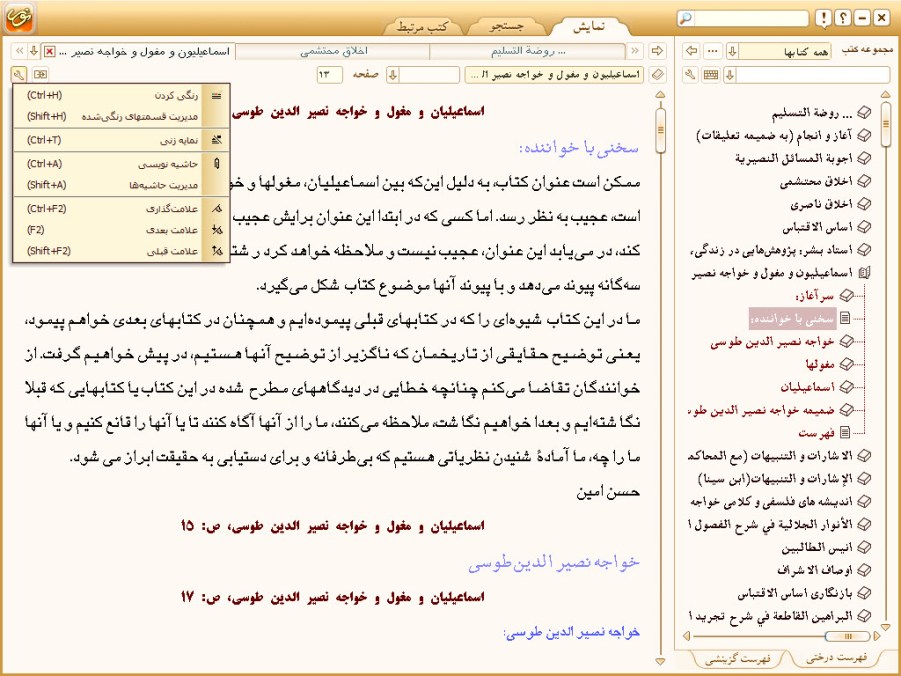Click the book list vertical scrollbar thumb
This screenshot has height=676, width=901.
(885, 123)
